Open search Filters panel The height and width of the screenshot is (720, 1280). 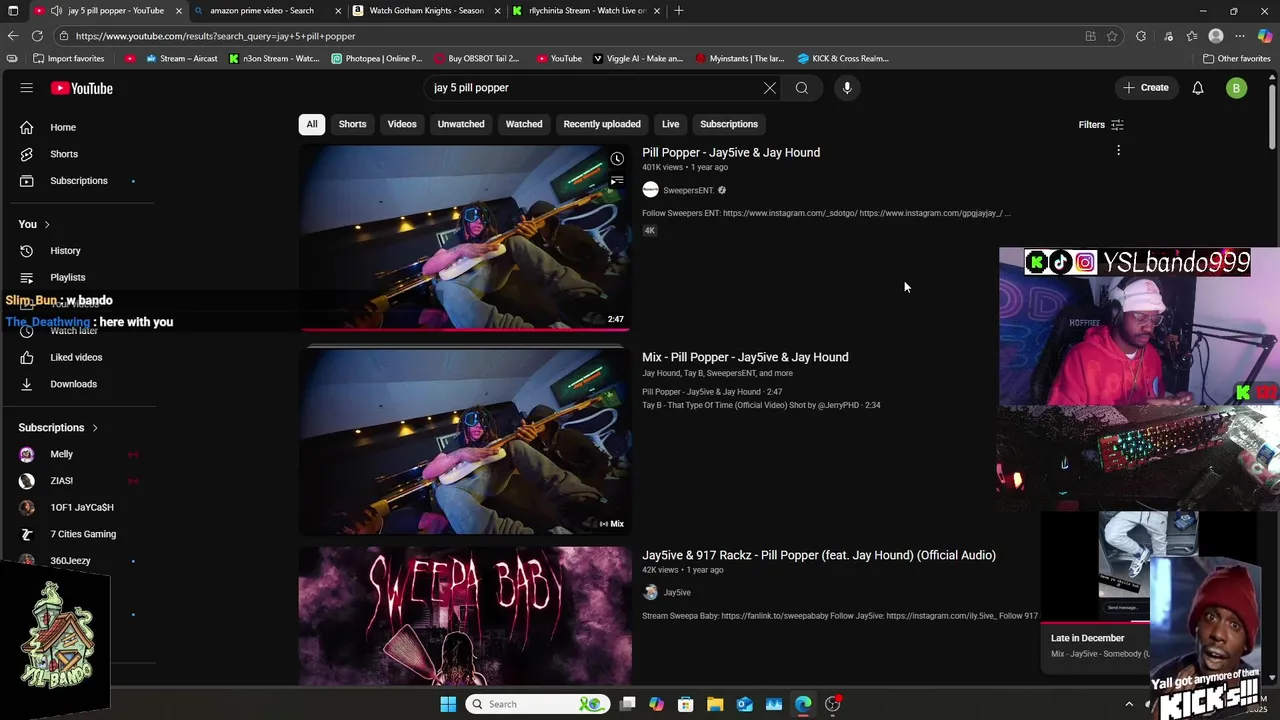pyautogui.click(x=1101, y=125)
